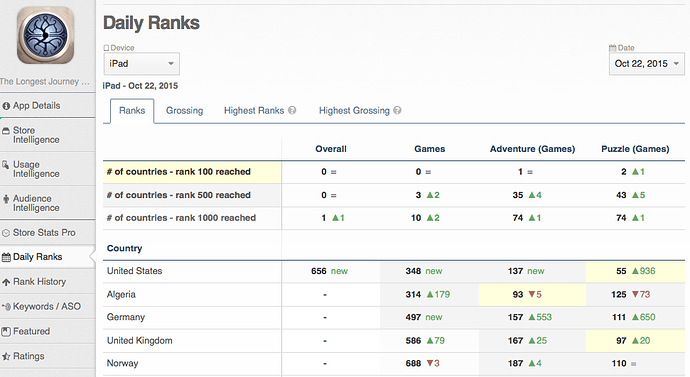This screenshot has height=377, width=690.
Task: Open the Oct 22, 2015 date dropdown
Action: click(646, 64)
